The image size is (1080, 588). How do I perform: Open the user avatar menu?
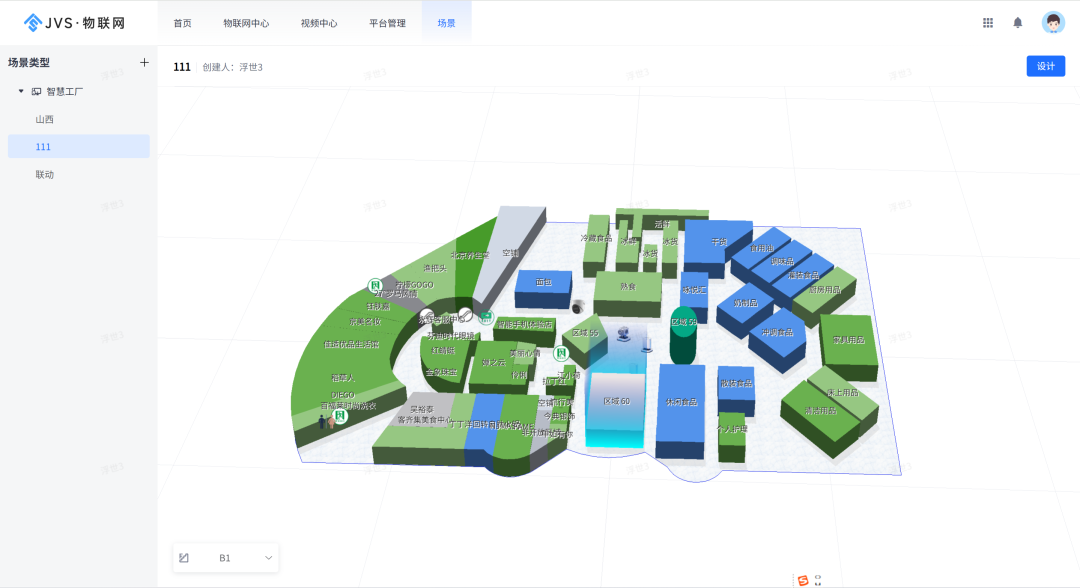coord(1053,23)
